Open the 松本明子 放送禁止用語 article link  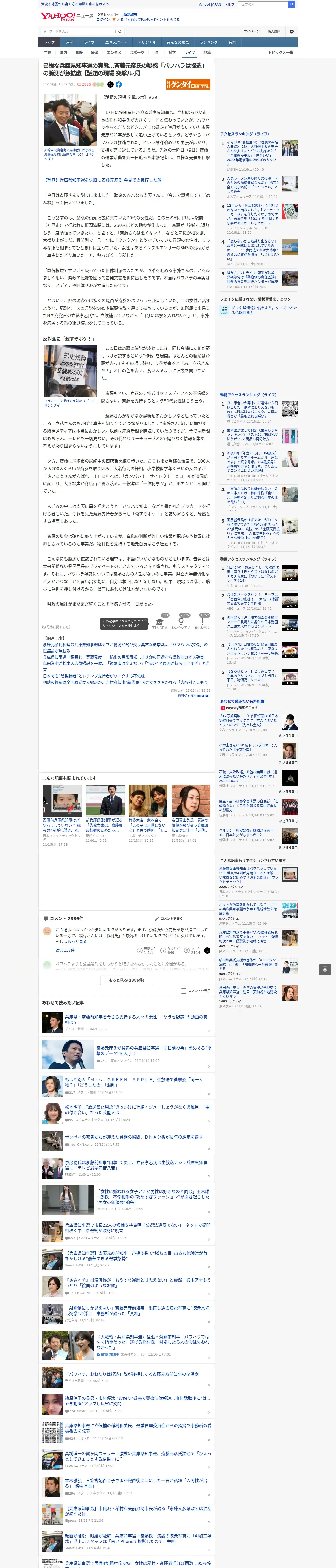[137, 1110]
